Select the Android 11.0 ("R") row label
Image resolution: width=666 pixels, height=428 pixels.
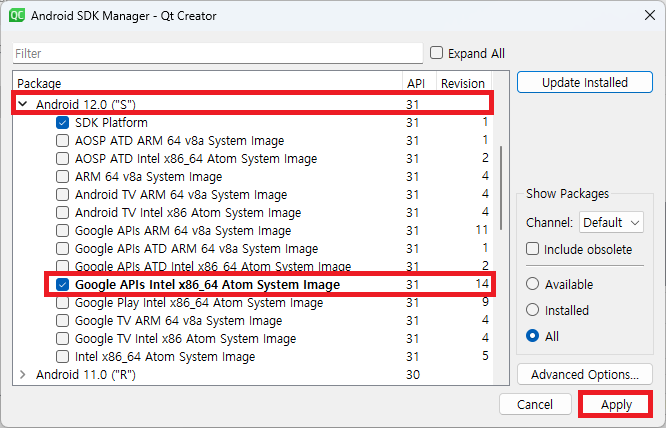[x=86, y=374]
